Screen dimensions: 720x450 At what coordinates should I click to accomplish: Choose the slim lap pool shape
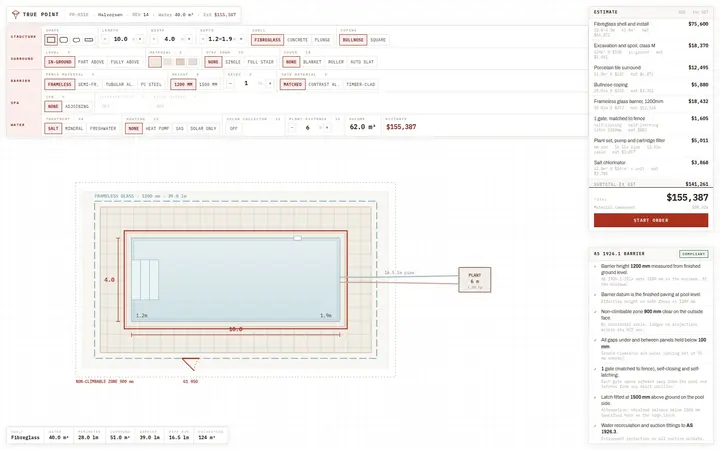(89, 40)
